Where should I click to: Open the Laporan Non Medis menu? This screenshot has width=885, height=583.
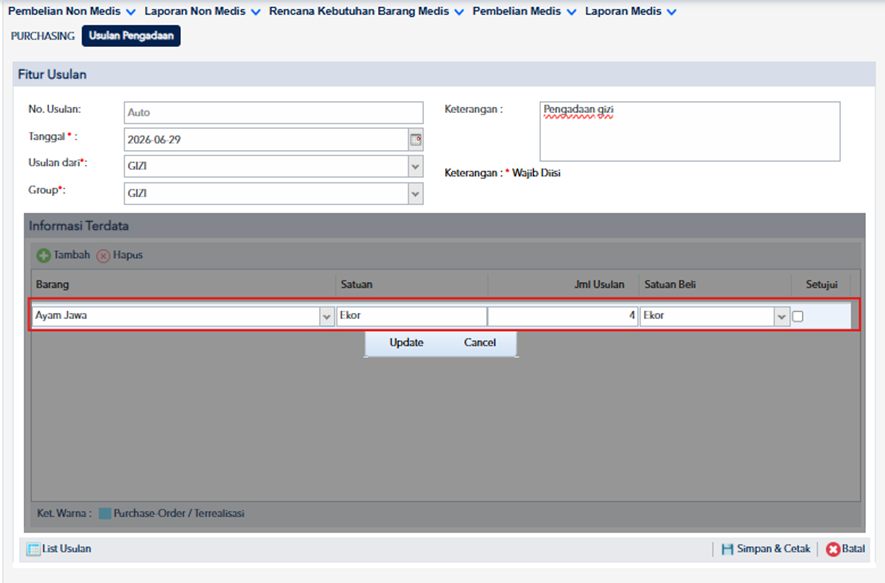pos(202,11)
